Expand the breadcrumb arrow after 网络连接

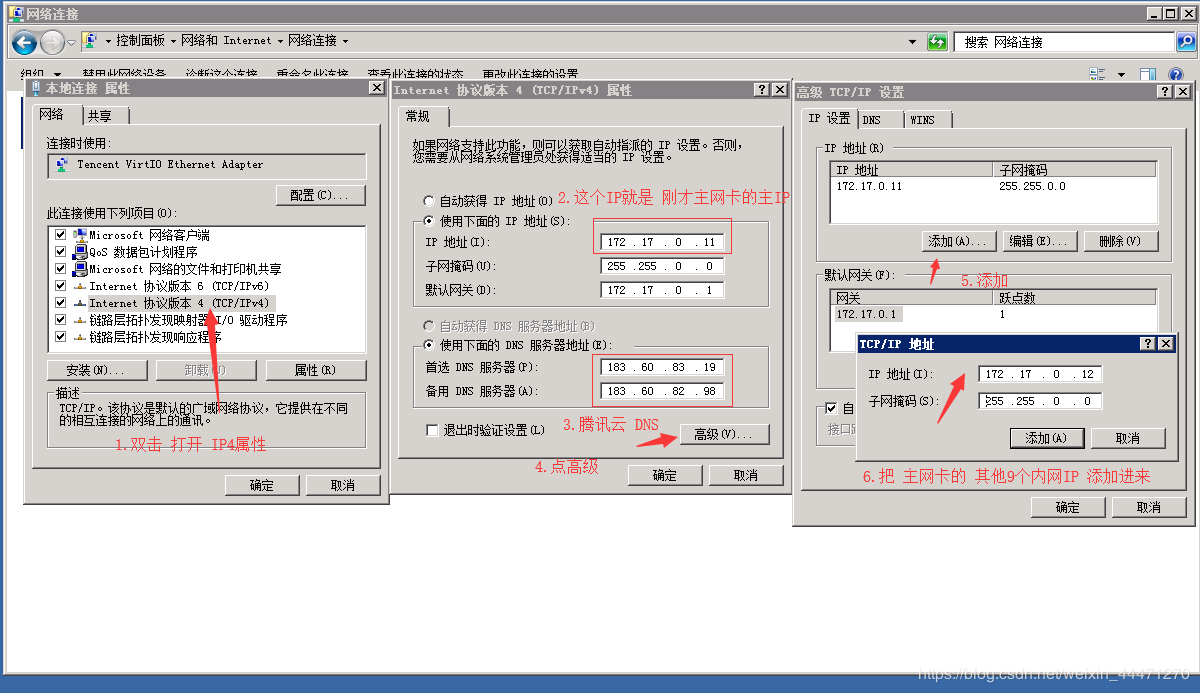(x=345, y=41)
